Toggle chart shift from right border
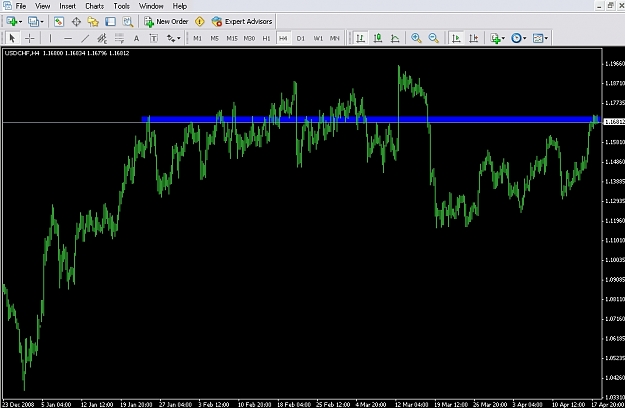Viewport: 625px width, 408px height. click(x=474, y=38)
